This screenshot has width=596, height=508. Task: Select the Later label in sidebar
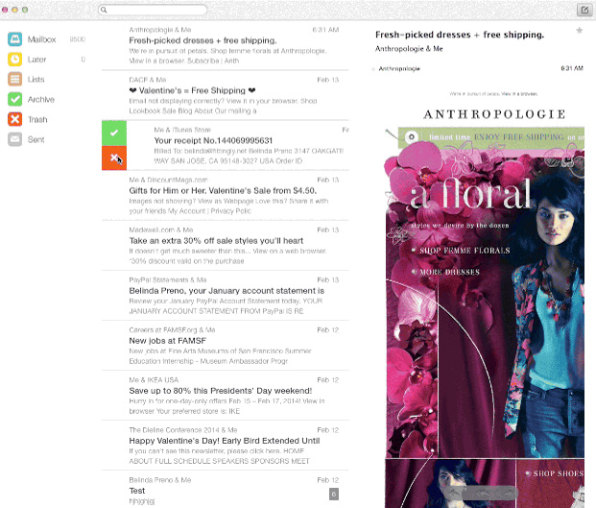pos(37,60)
